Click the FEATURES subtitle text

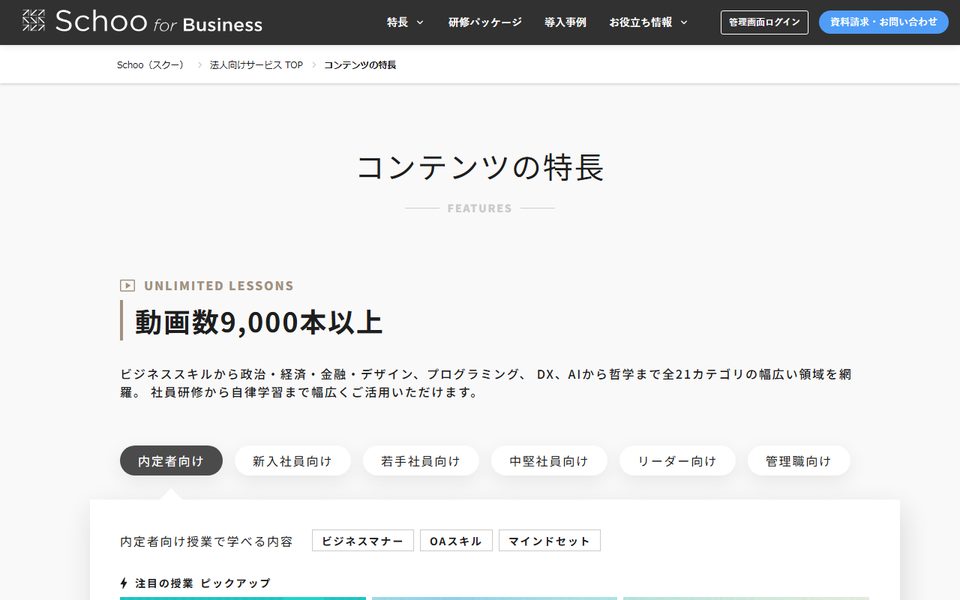point(479,208)
